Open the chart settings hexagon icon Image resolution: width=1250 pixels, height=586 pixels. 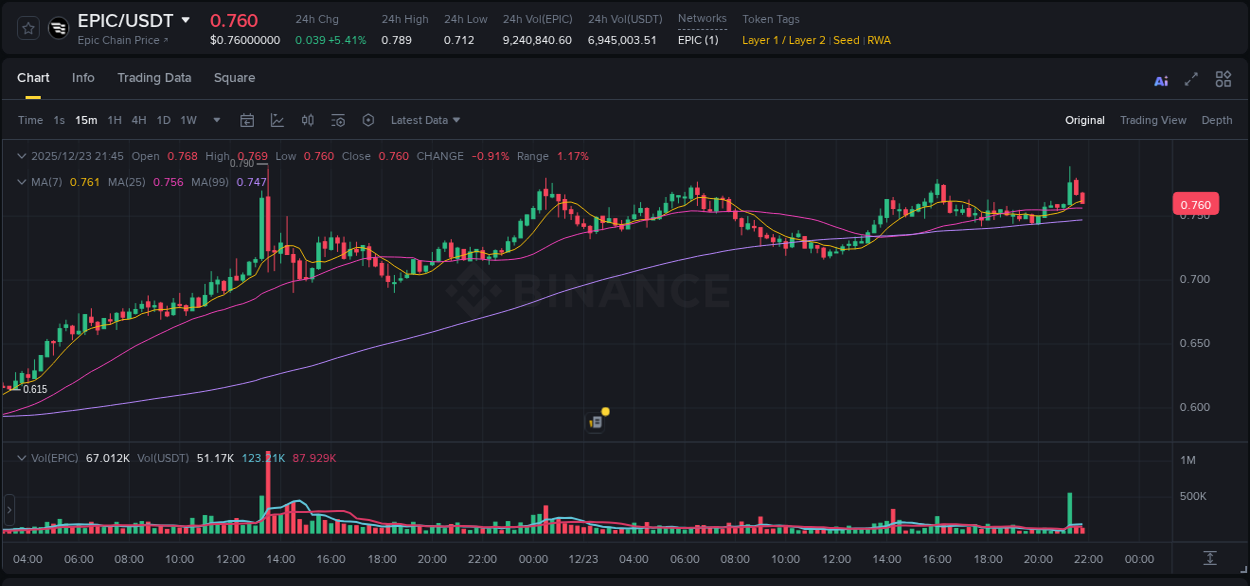tap(368, 120)
